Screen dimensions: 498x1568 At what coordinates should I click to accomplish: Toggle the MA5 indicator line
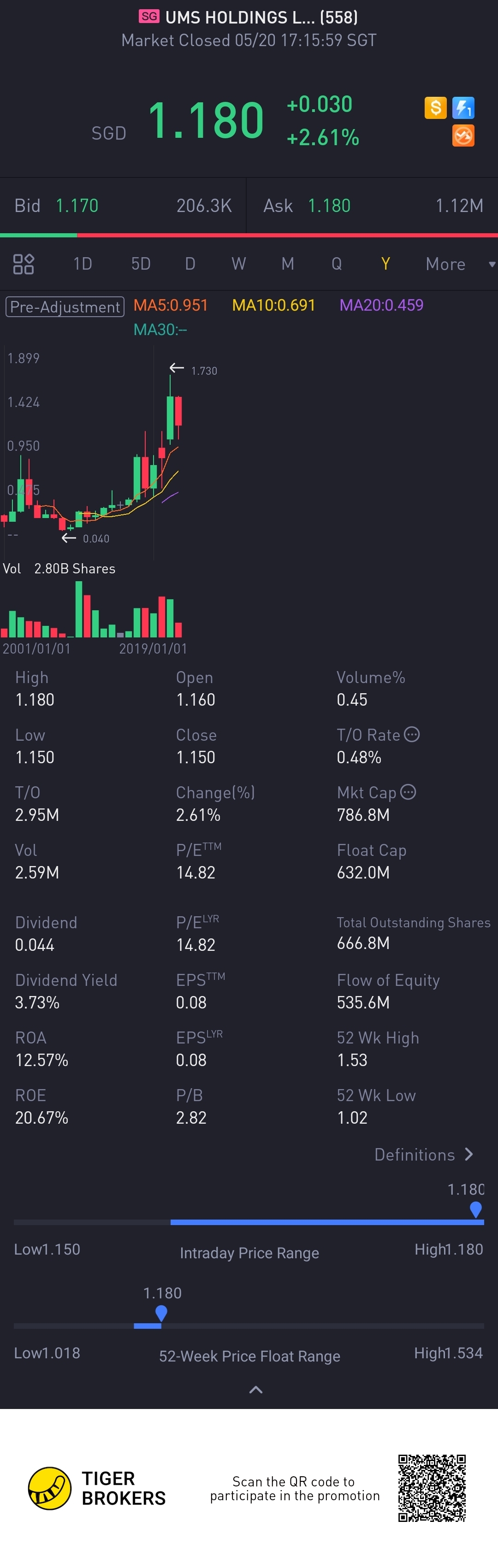(x=171, y=305)
